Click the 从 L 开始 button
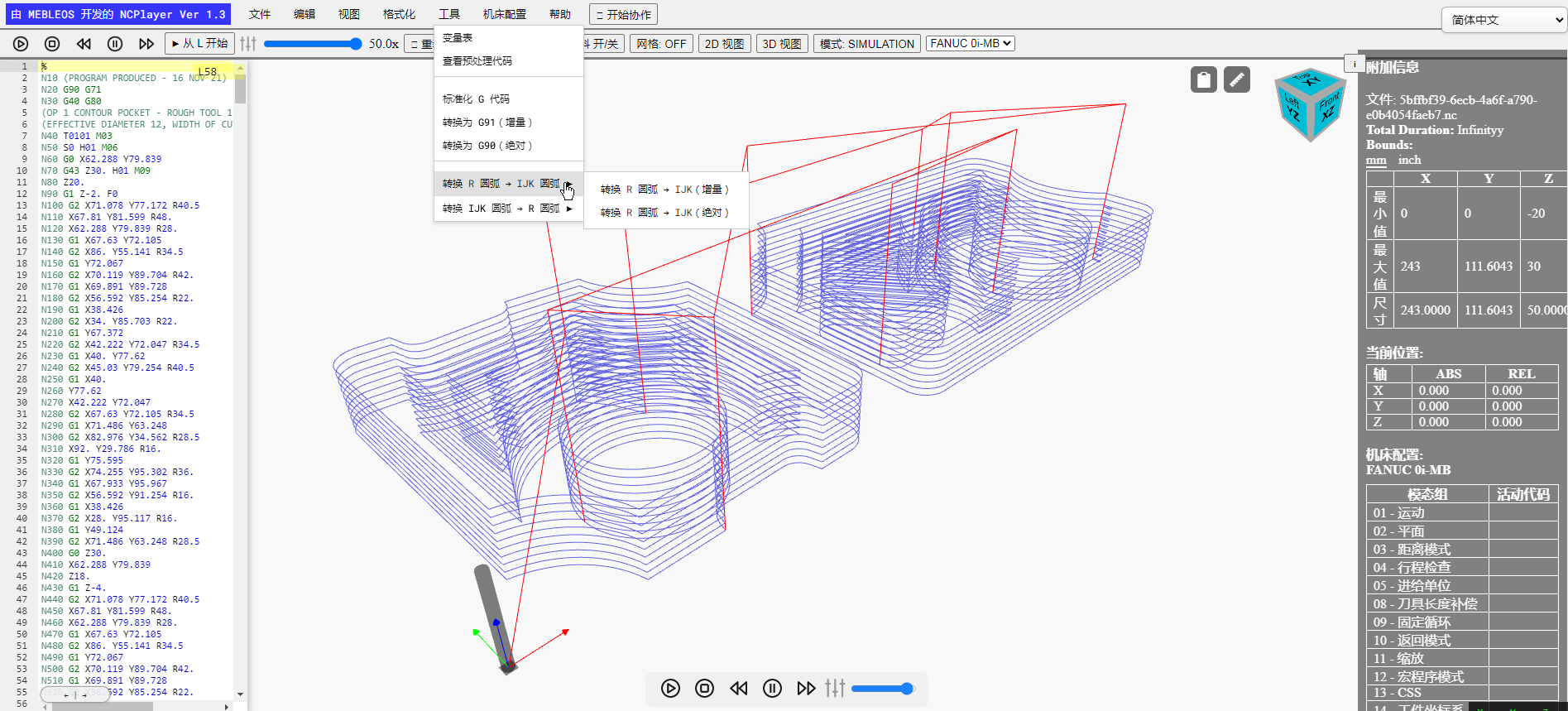 click(x=199, y=44)
